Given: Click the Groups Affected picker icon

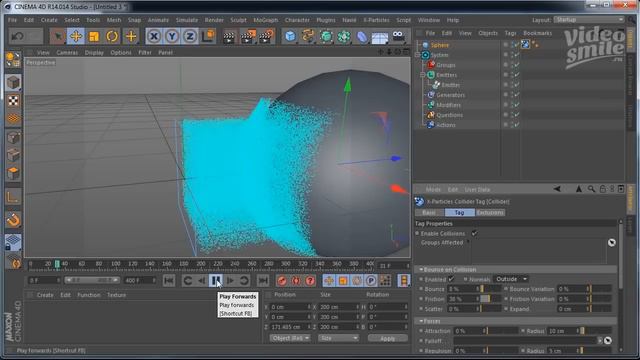Looking at the screenshot, I should point(611,242).
